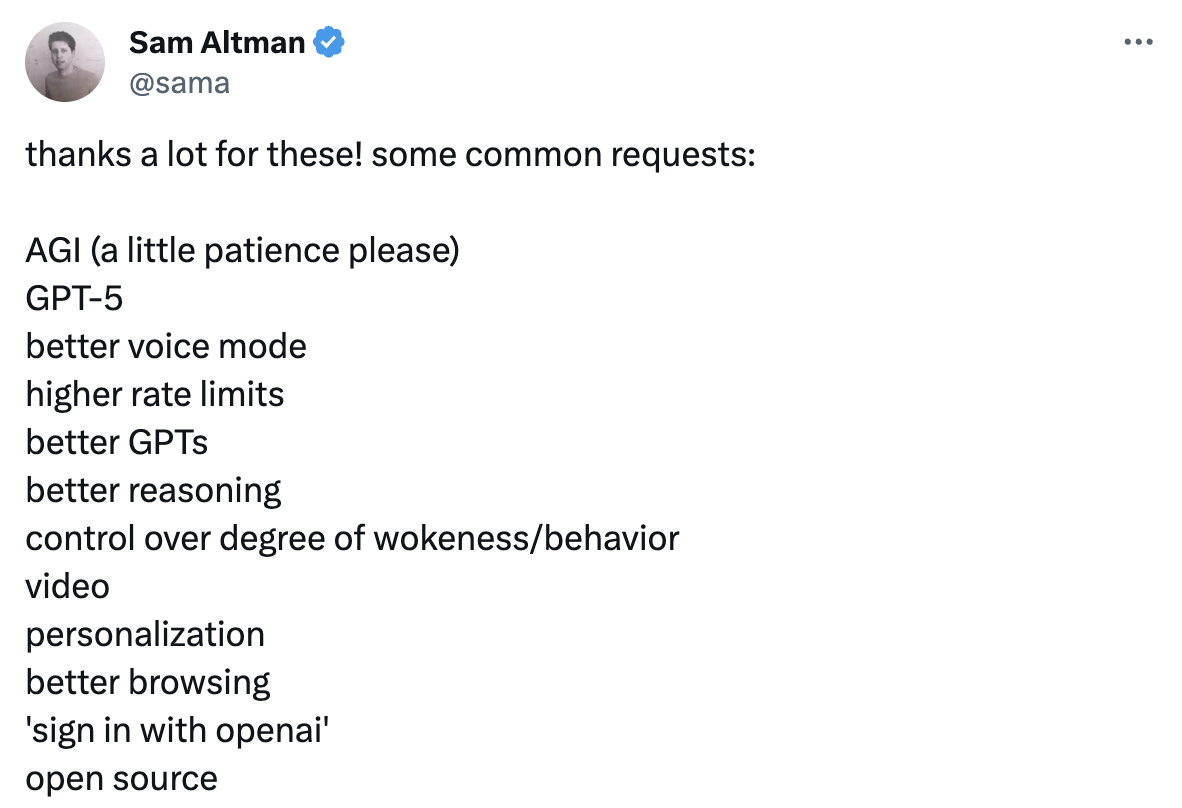Viewport: 1182px width, 808px height.
Task: Click the 'higher rate limits' text
Action: coord(155,394)
